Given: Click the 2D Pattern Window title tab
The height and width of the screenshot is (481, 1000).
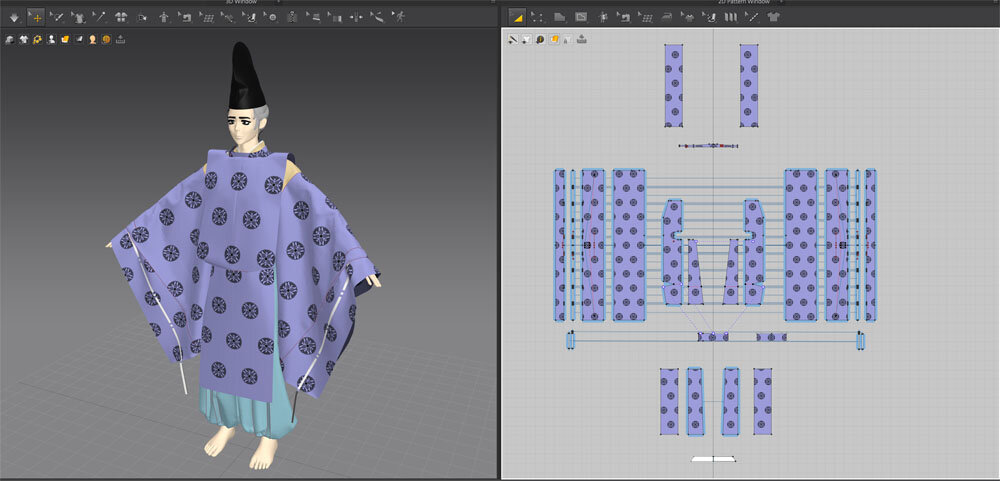Looking at the screenshot, I should coord(744,3).
